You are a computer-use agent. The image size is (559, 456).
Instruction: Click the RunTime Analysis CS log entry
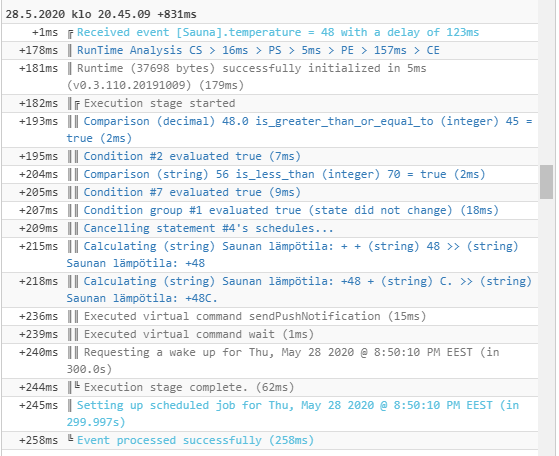[270, 51]
